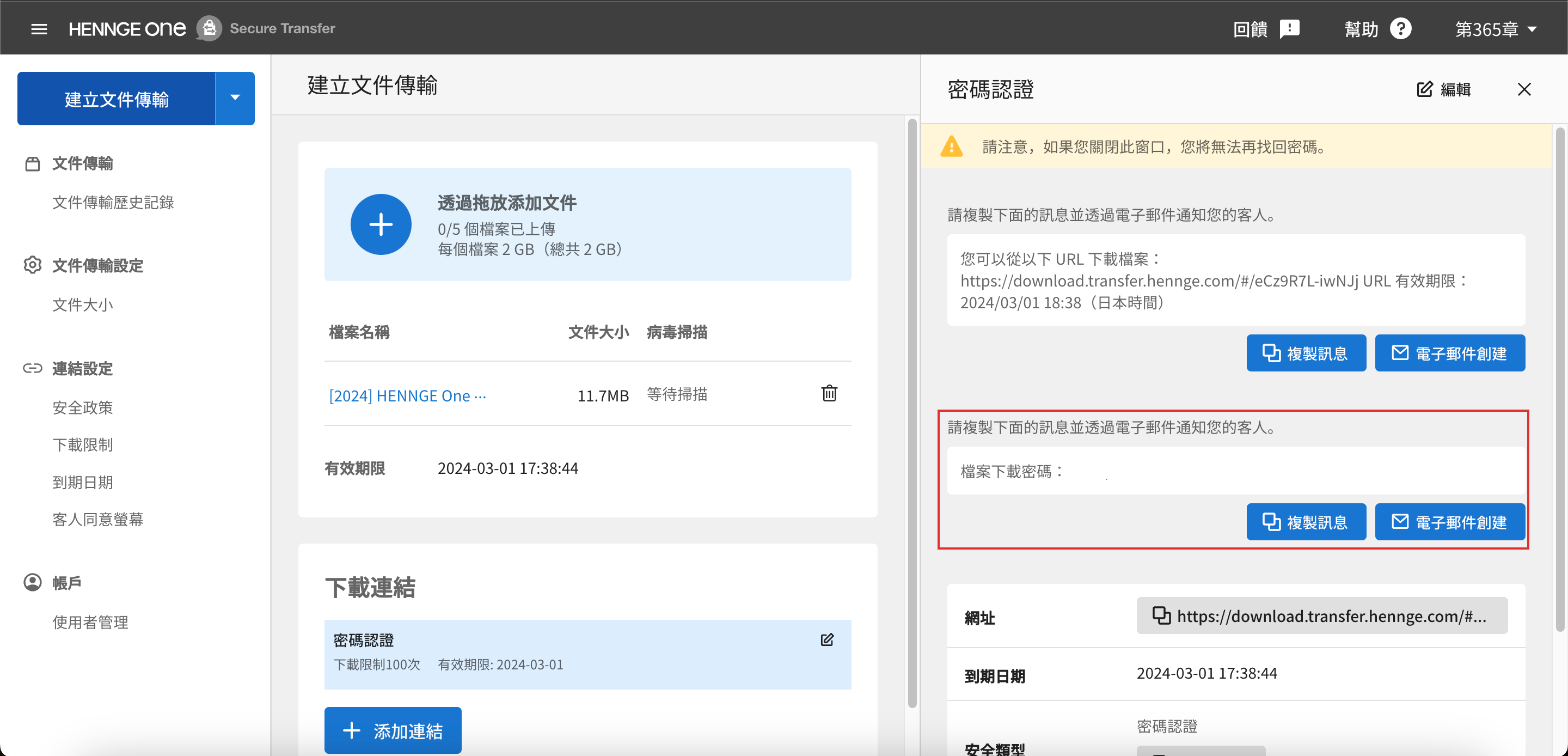Click the main content scrollbar

(x=912, y=413)
